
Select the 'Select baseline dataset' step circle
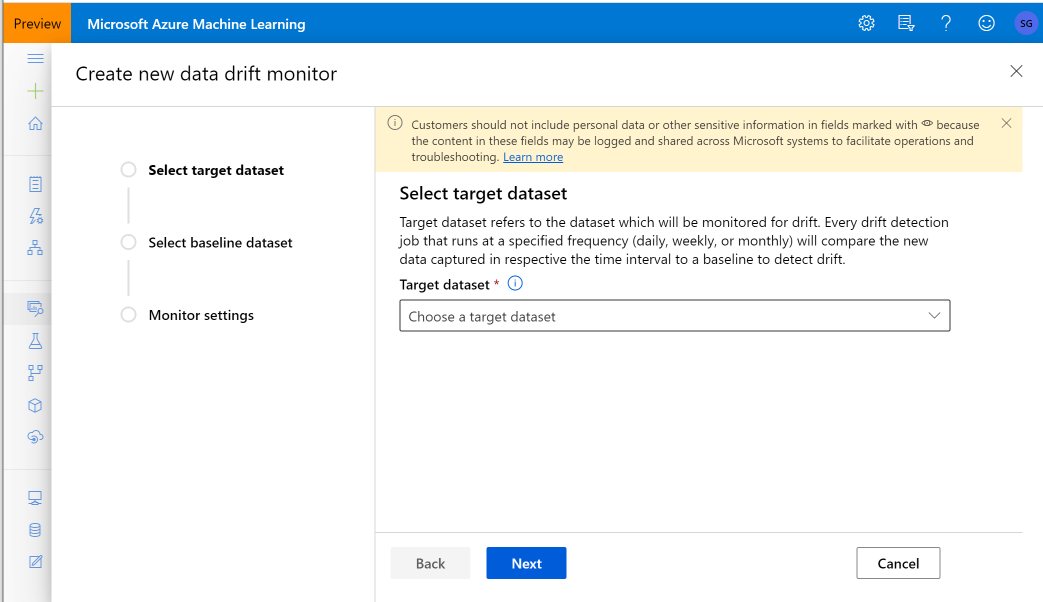[128, 242]
